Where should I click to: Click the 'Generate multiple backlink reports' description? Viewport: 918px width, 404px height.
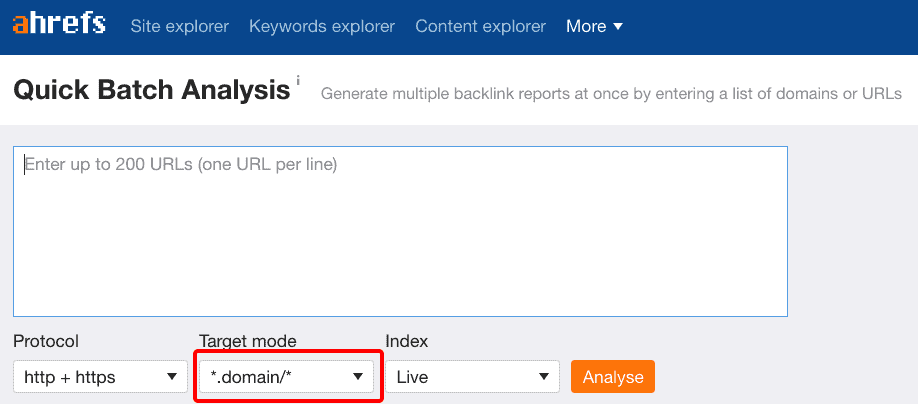click(611, 94)
